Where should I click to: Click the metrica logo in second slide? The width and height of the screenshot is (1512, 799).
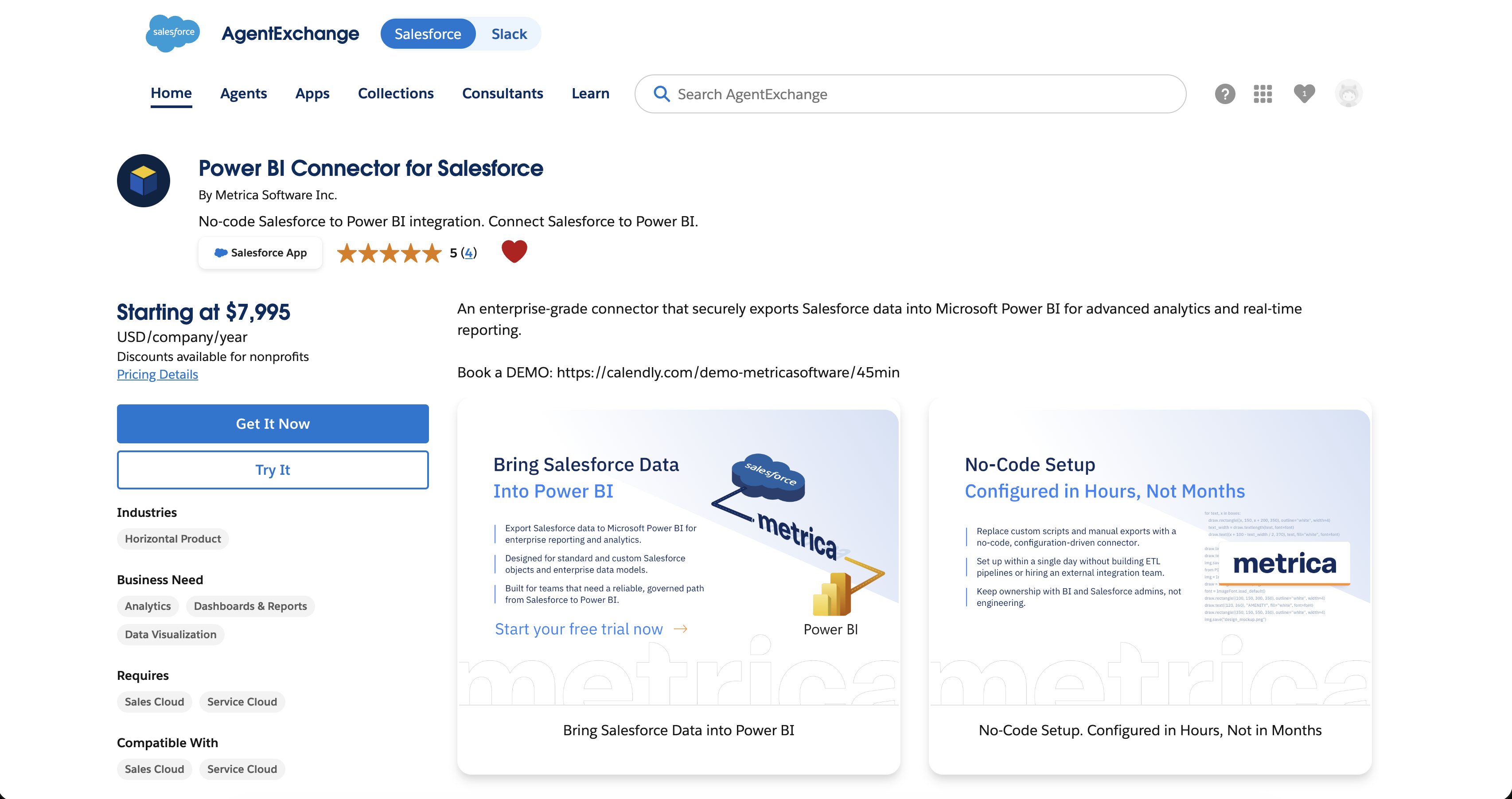tap(1284, 563)
